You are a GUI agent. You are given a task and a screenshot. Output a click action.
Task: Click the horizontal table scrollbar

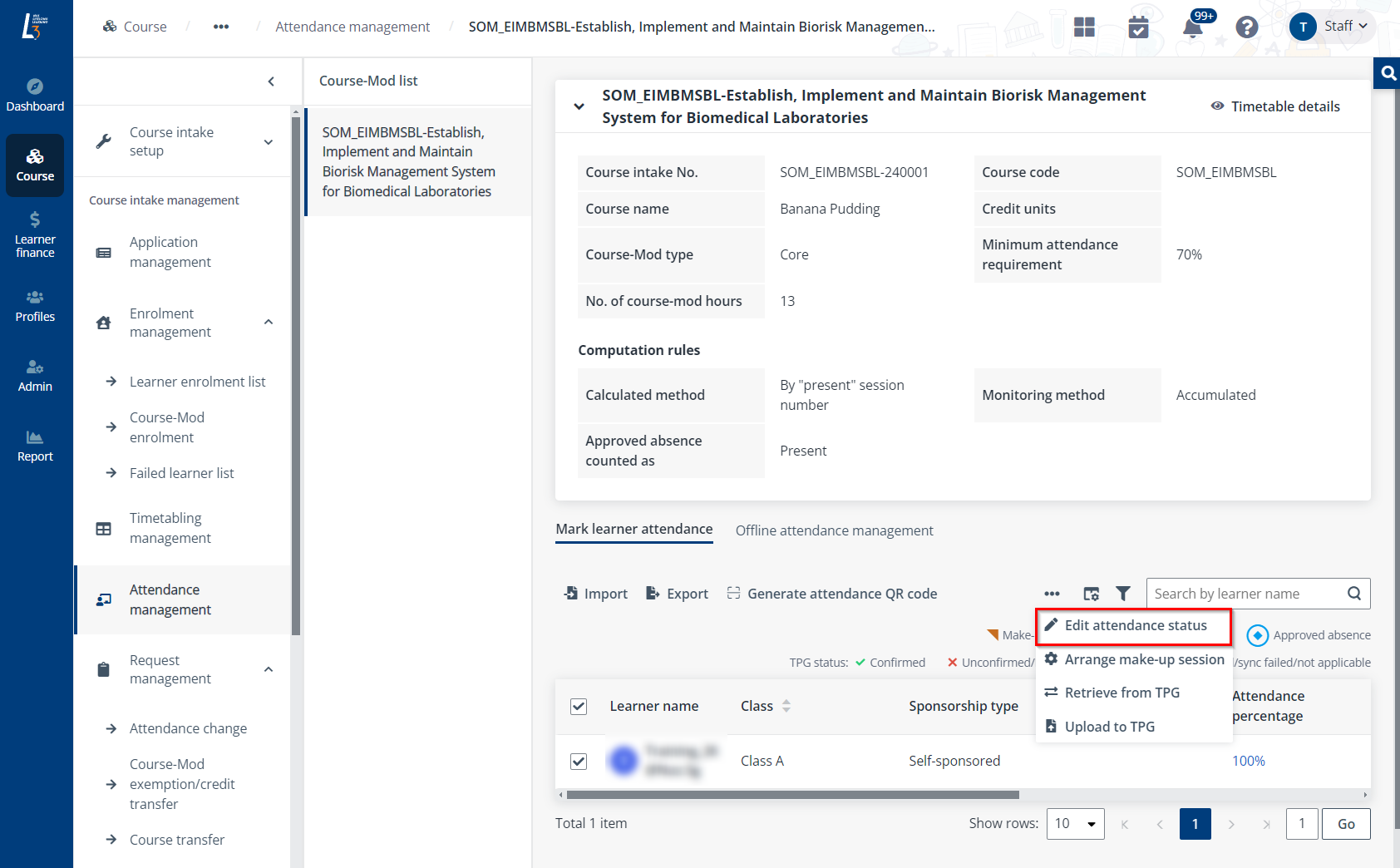click(791, 795)
